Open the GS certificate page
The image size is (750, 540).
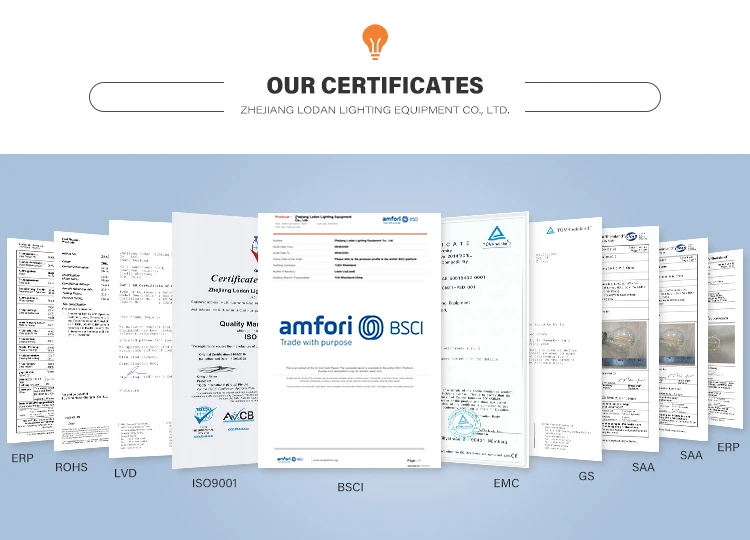(565, 340)
